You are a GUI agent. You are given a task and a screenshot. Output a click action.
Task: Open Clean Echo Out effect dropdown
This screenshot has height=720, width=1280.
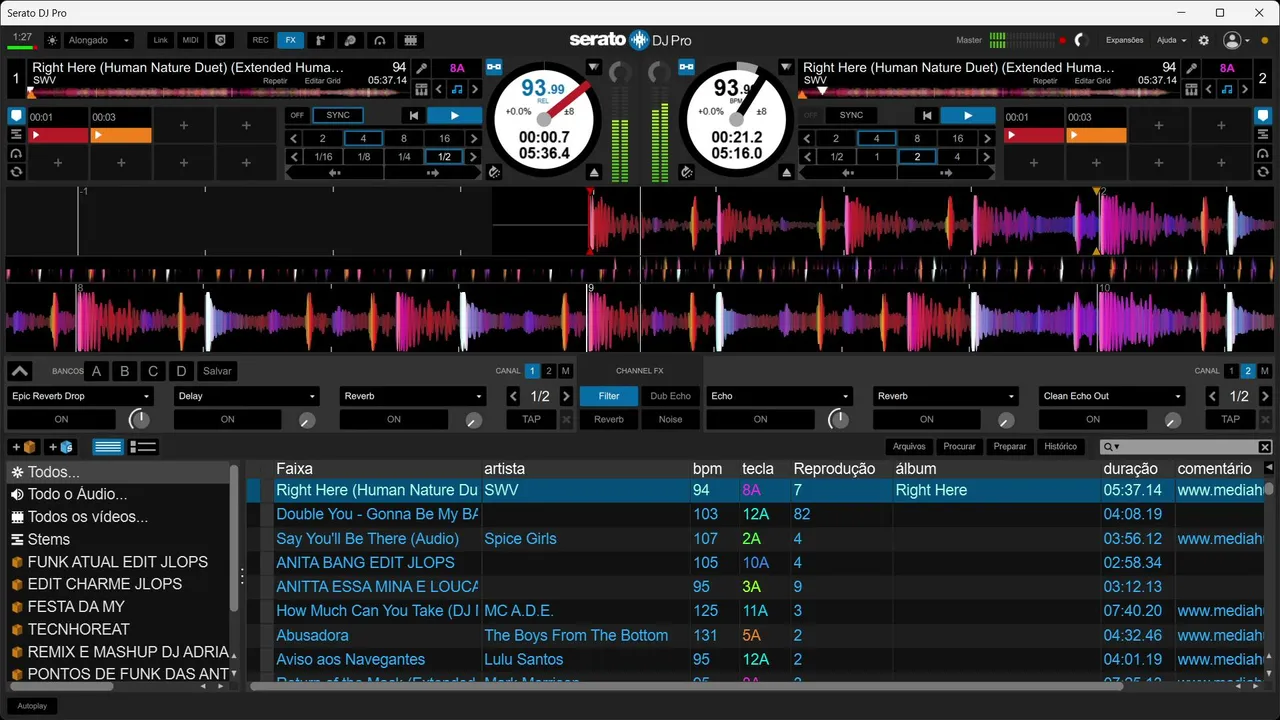point(1111,396)
